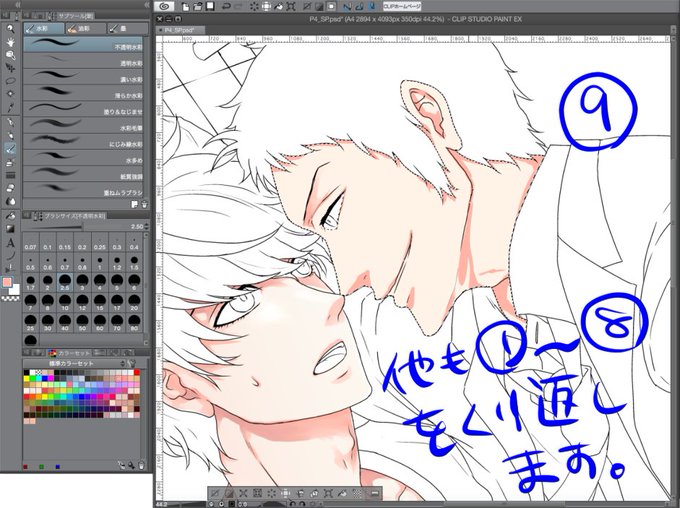The width and height of the screenshot is (680, 508).
Task: Select the Lasso selection tool
Action: point(10,81)
